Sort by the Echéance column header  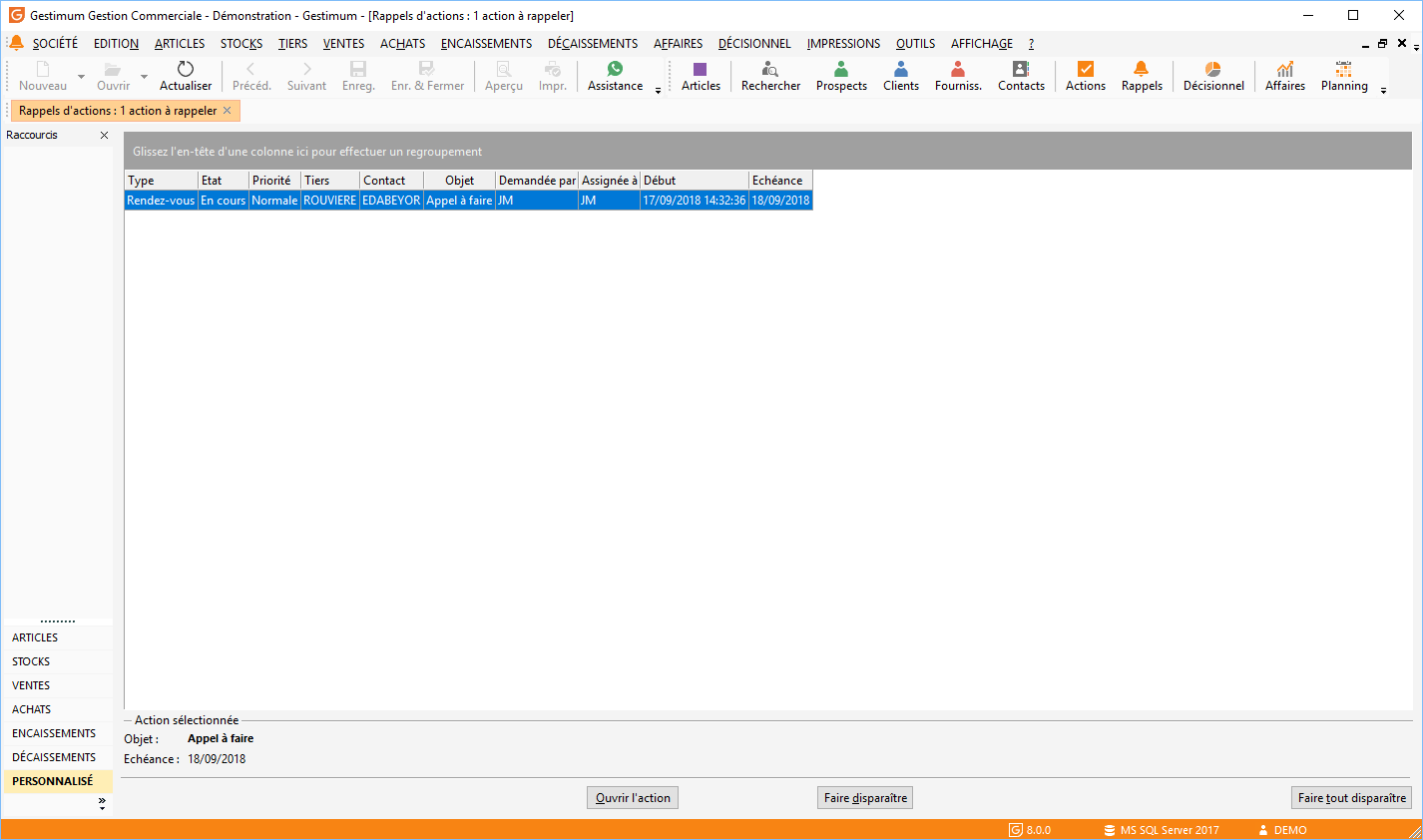coord(780,181)
